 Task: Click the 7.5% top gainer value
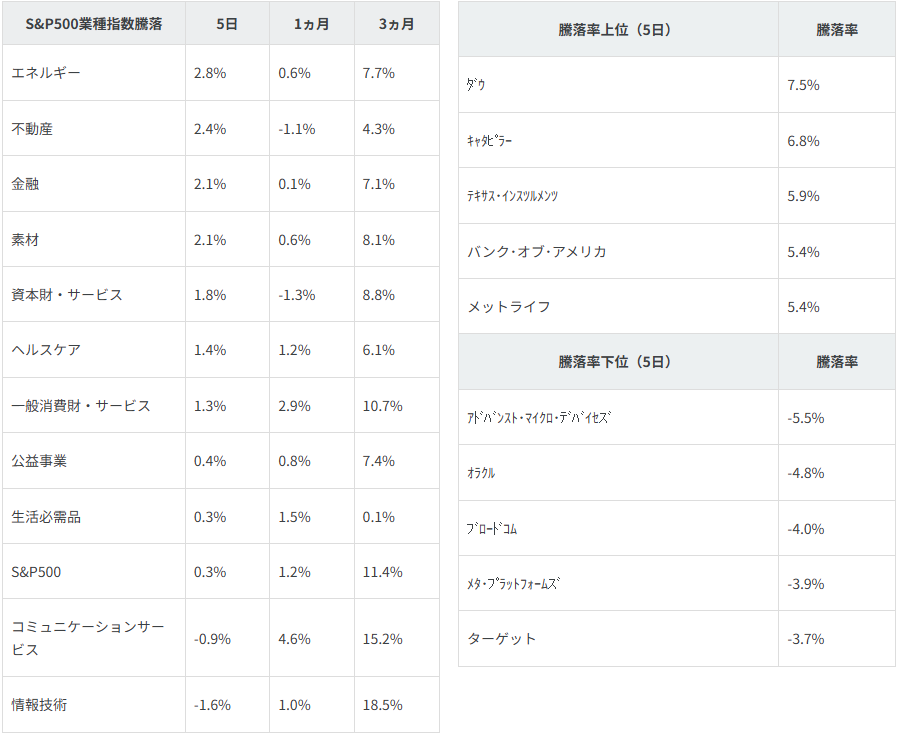[x=803, y=85]
